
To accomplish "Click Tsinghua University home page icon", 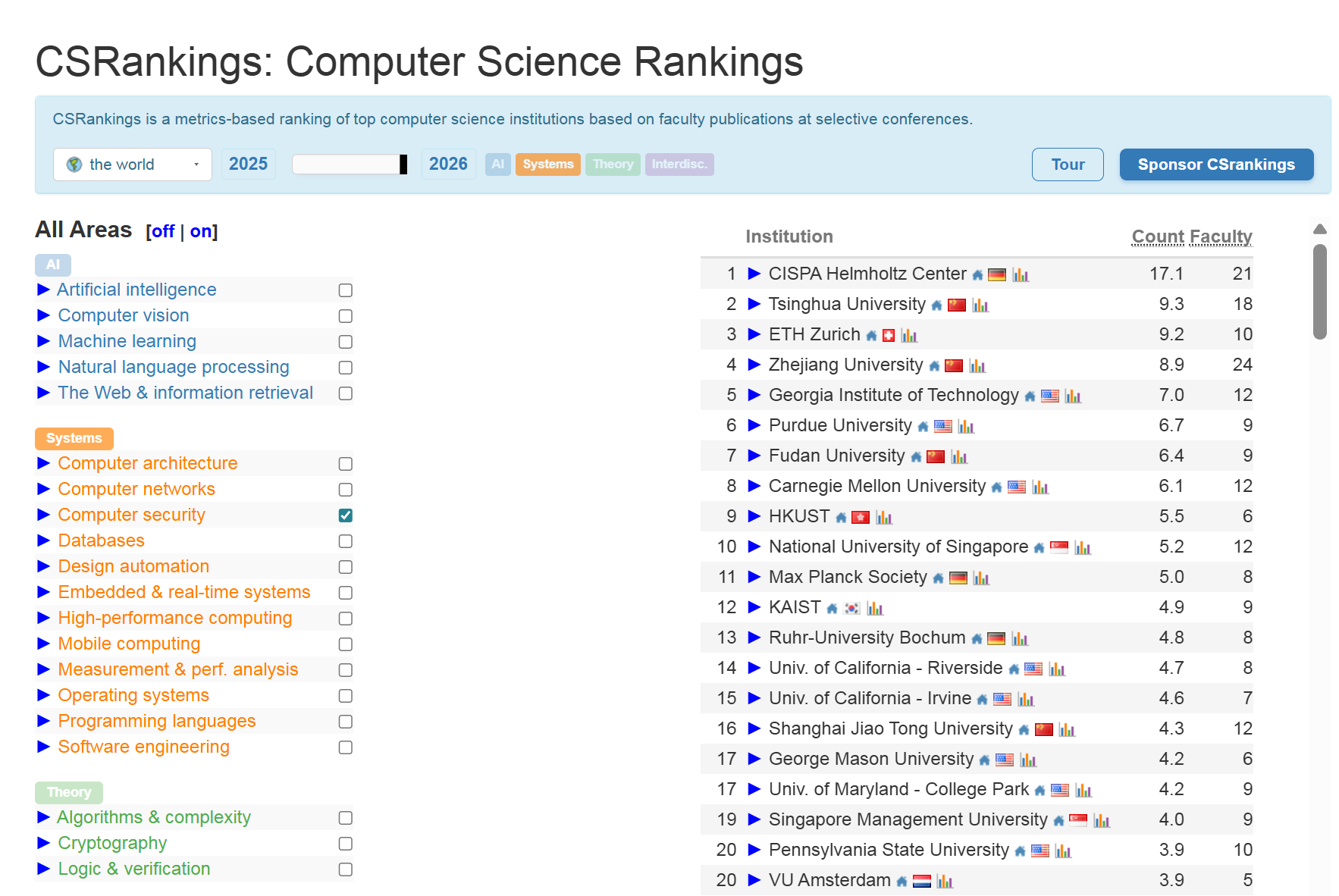I will point(936,305).
